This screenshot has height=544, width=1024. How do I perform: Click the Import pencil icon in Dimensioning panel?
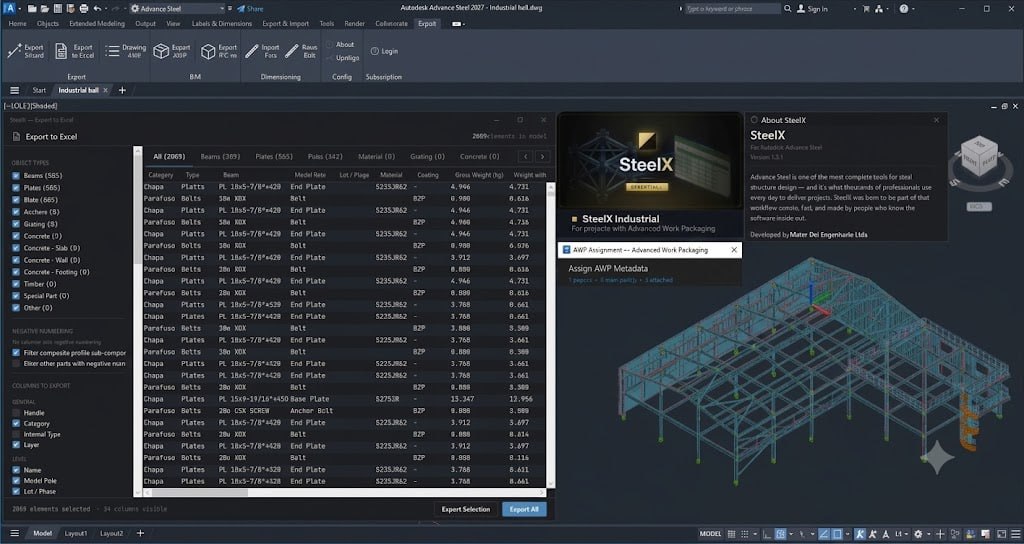click(251, 51)
